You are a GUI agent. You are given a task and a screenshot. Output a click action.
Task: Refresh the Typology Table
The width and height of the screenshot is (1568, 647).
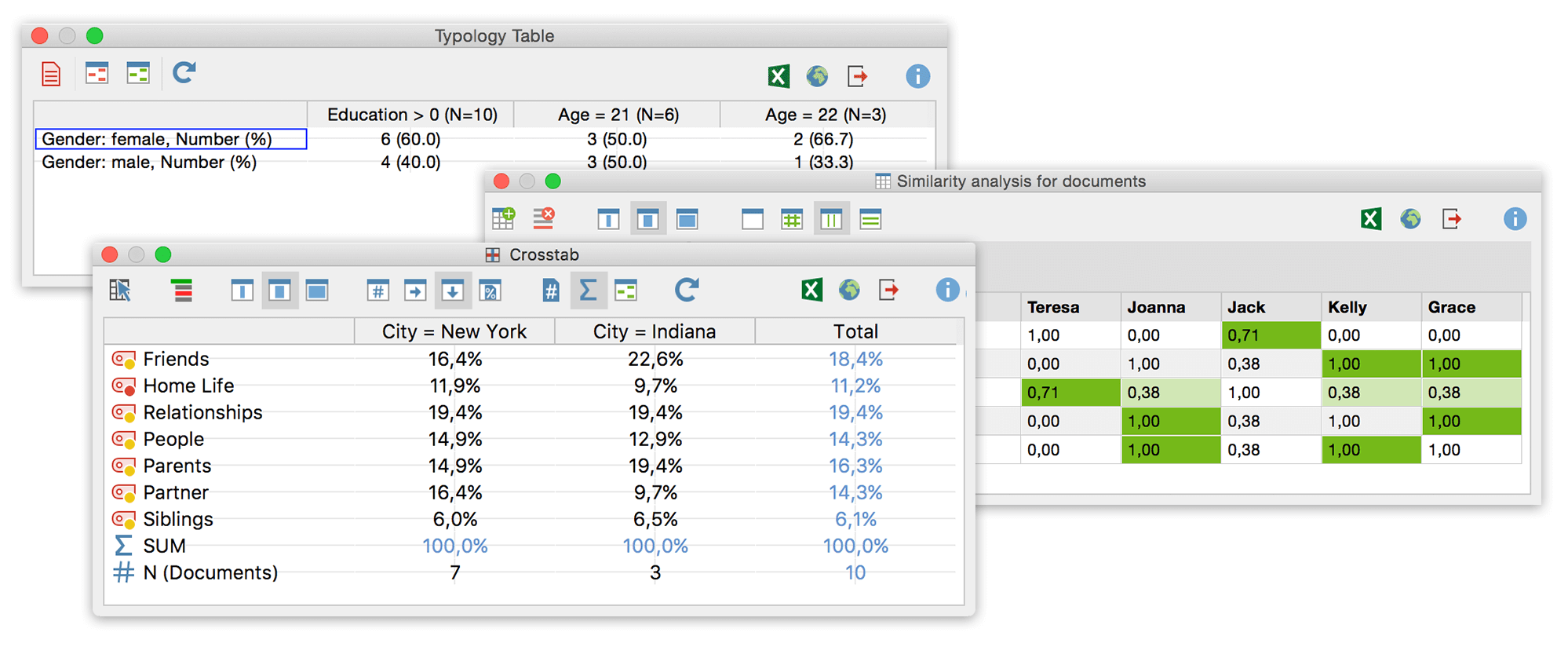coord(184,73)
